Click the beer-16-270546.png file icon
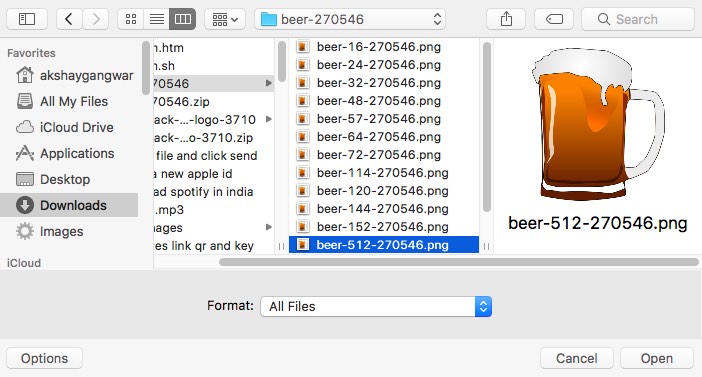 click(303, 47)
